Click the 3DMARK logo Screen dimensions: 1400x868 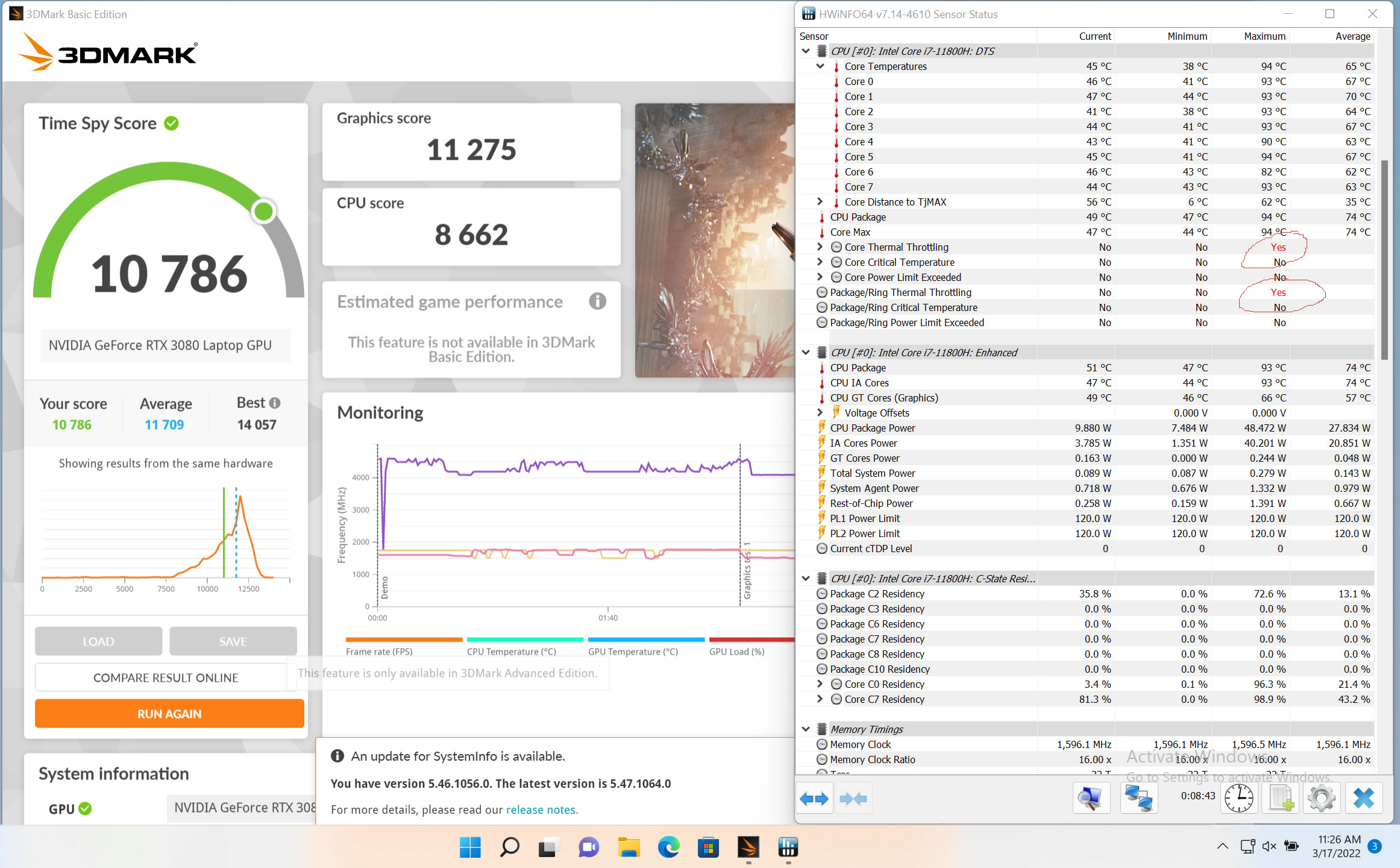coord(108,52)
